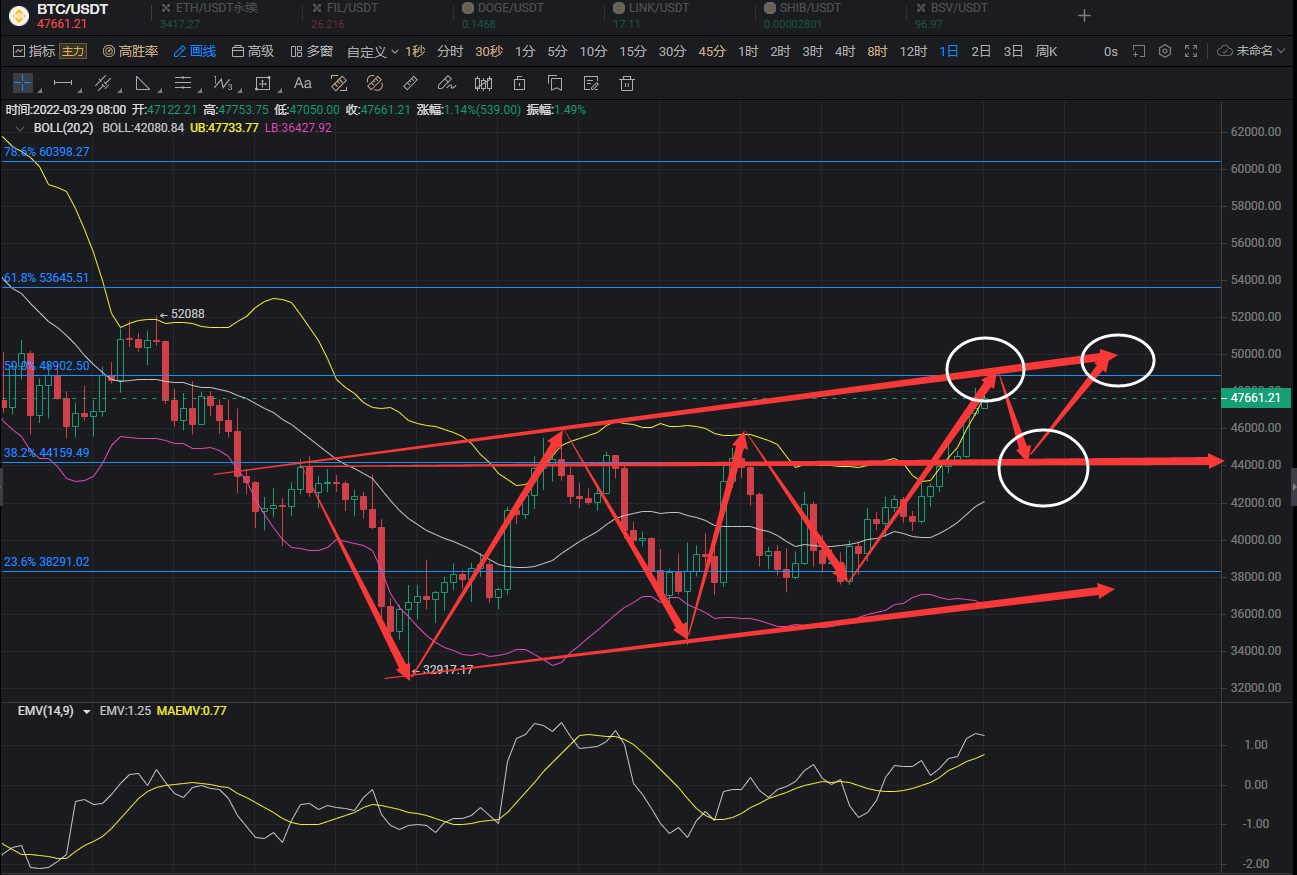
Task: Pick the horizontal line drawing tool
Action: click(x=63, y=84)
